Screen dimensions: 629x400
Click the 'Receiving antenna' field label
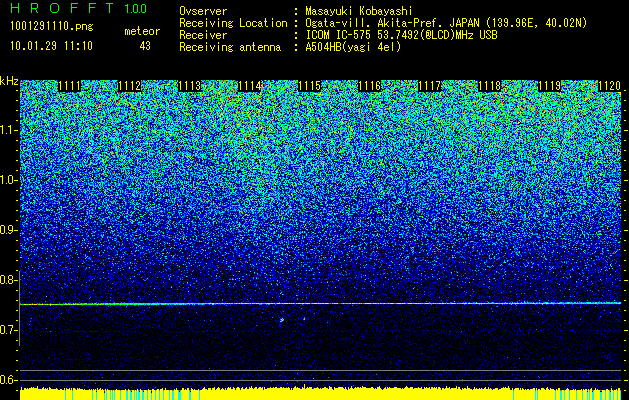point(230,47)
